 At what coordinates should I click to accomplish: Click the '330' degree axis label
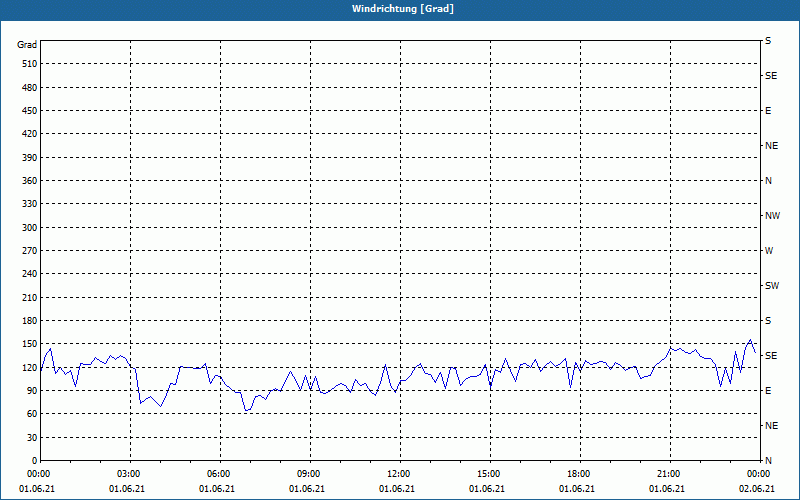coord(30,204)
